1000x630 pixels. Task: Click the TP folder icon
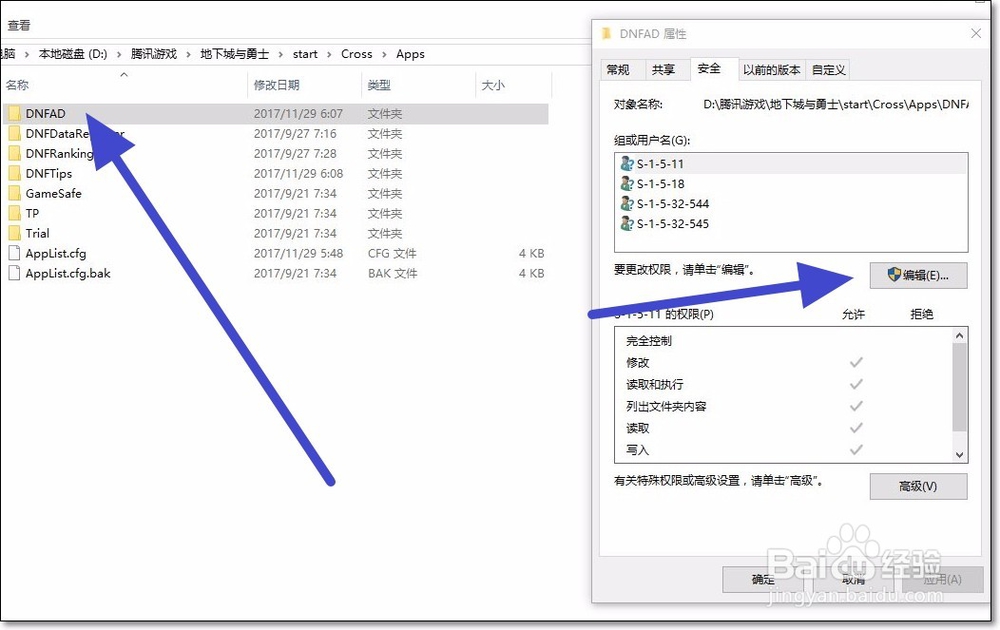coord(15,213)
